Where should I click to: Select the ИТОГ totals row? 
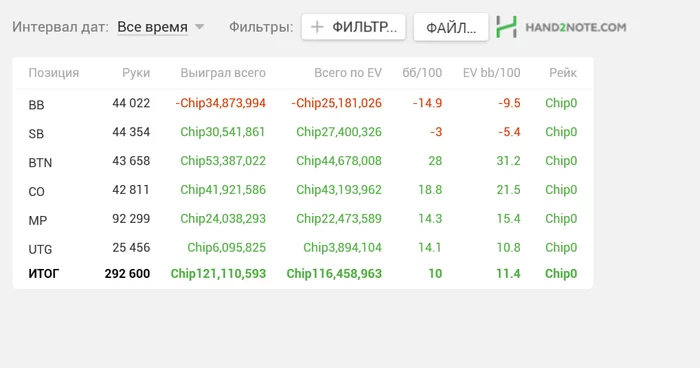pyautogui.click(x=303, y=273)
